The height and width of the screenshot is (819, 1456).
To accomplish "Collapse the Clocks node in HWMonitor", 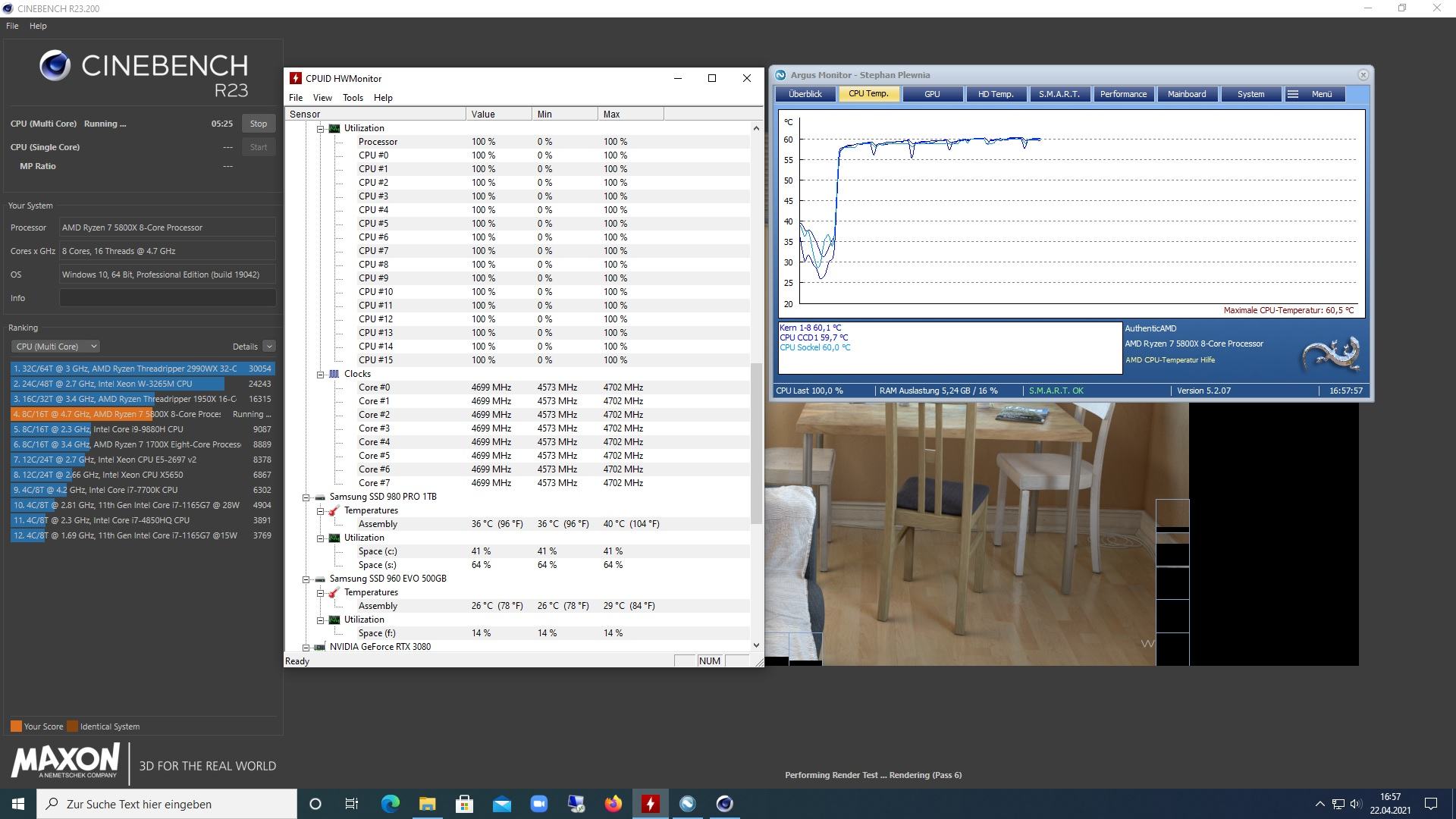I will click(321, 375).
